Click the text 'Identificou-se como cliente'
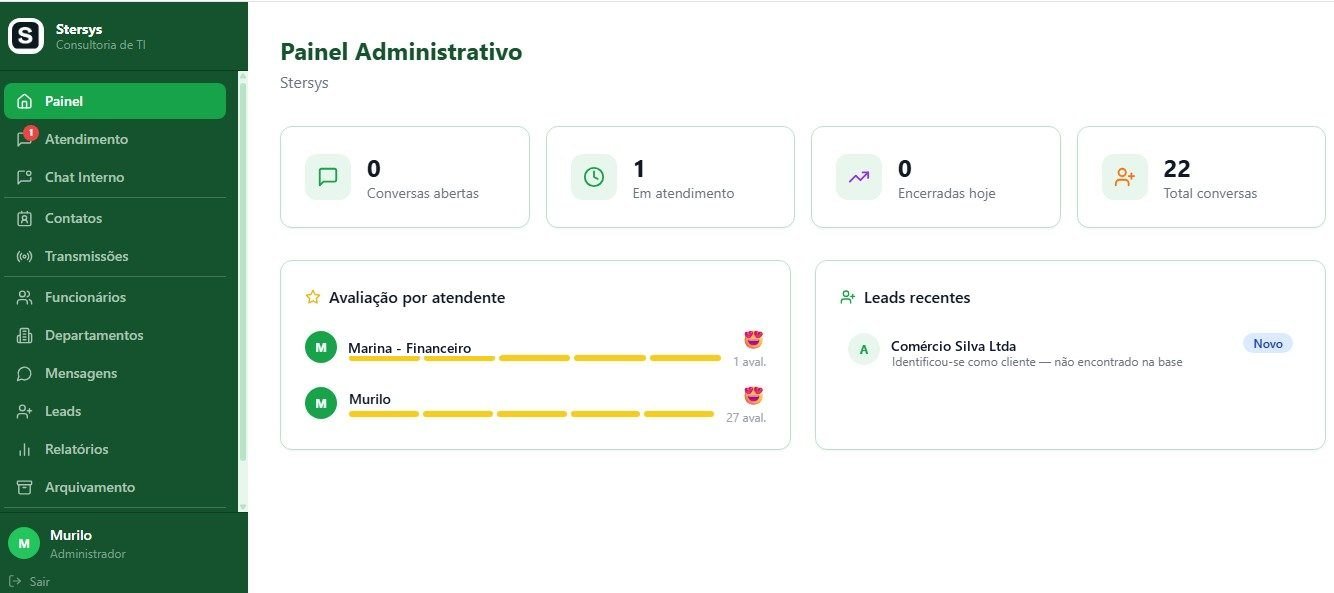This screenshot has width=1334, height=593. click(962, 362)
